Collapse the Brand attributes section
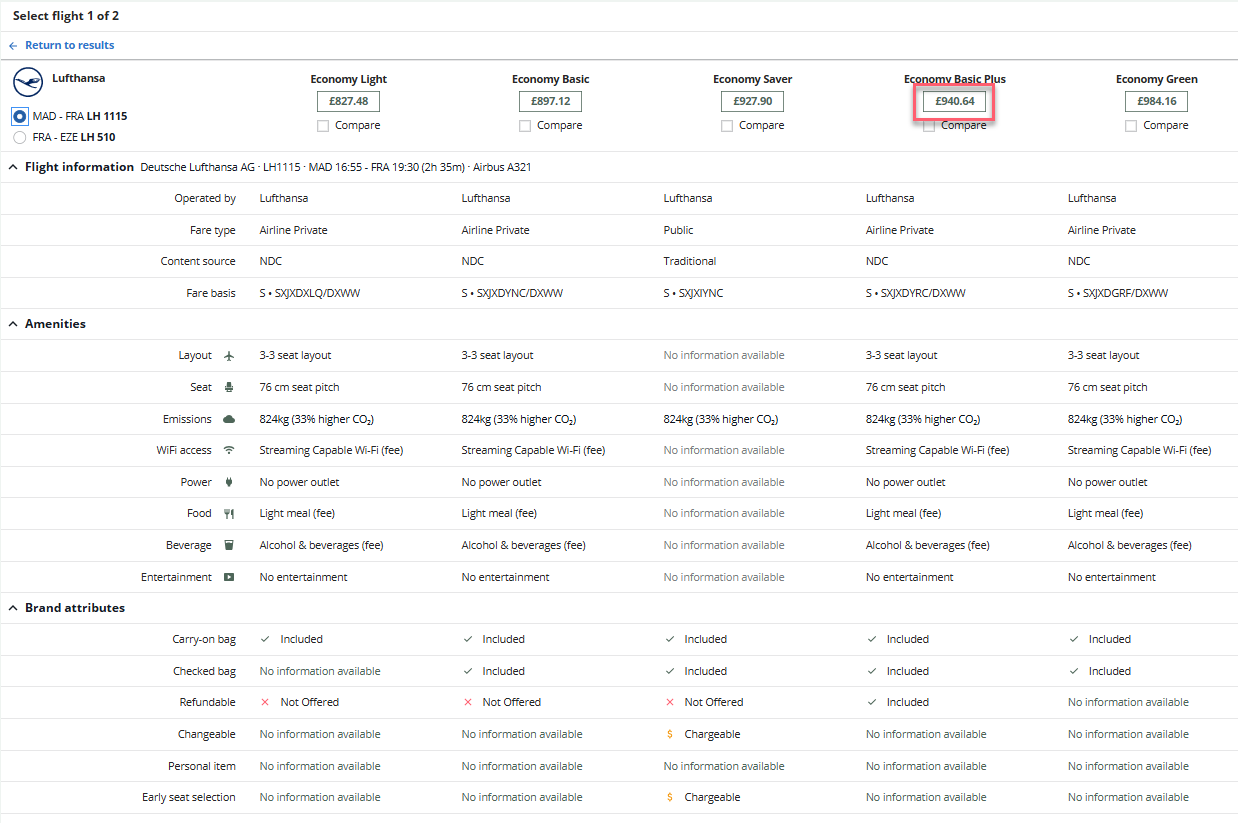 pos(14,608)
